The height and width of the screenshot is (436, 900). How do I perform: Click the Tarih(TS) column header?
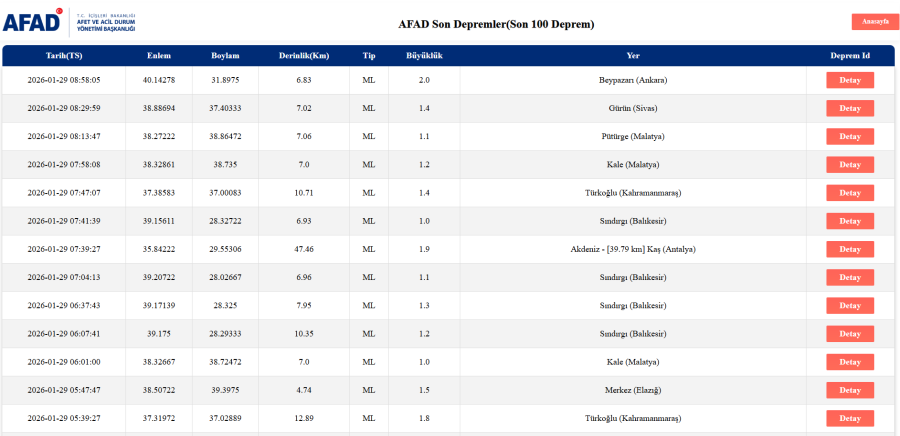(x=64, y=56)
